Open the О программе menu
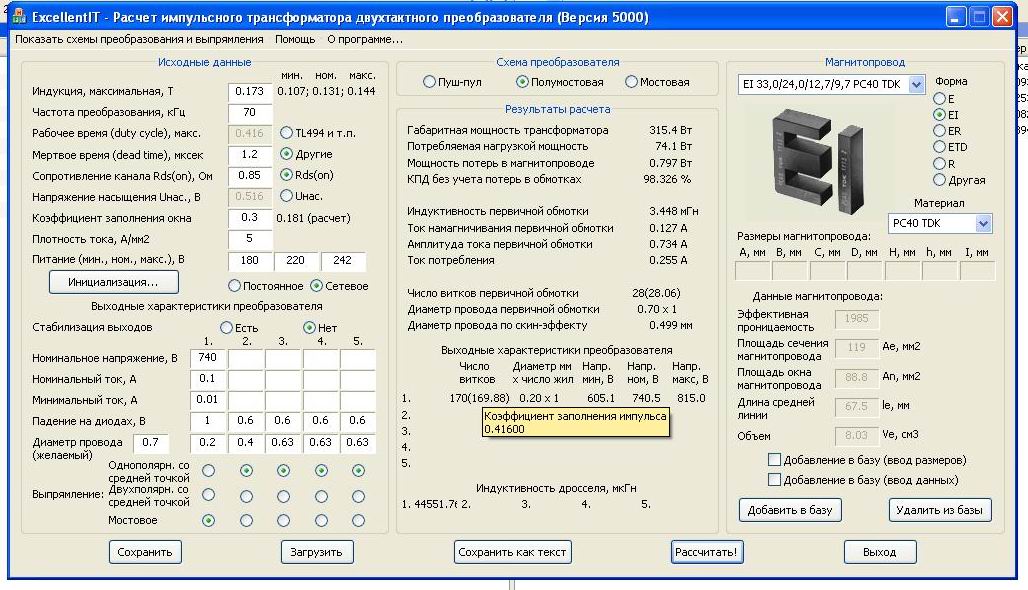Viewport: 1028px width, 590px height. tap(365, 39)
